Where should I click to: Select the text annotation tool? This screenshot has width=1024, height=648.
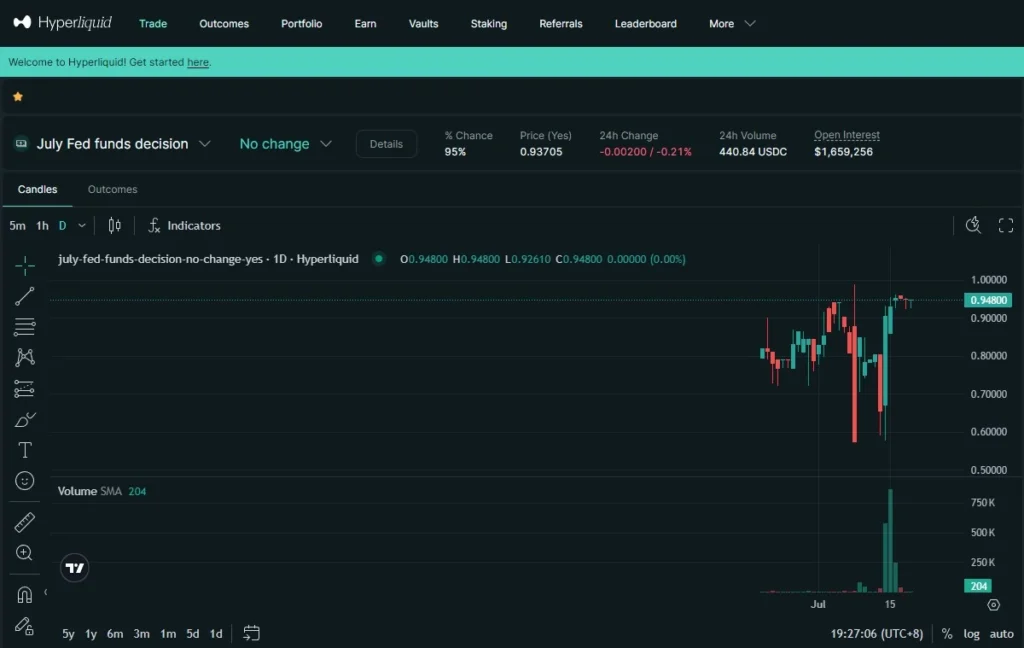25,450
